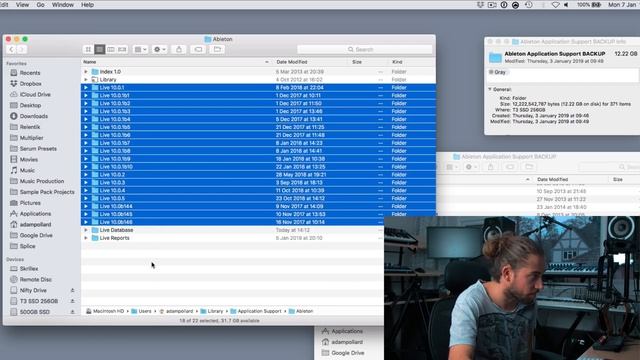Screen dimensions: 640x360
Task: Expand the Live 10.0.1 folder
Action: coord(86,87)
